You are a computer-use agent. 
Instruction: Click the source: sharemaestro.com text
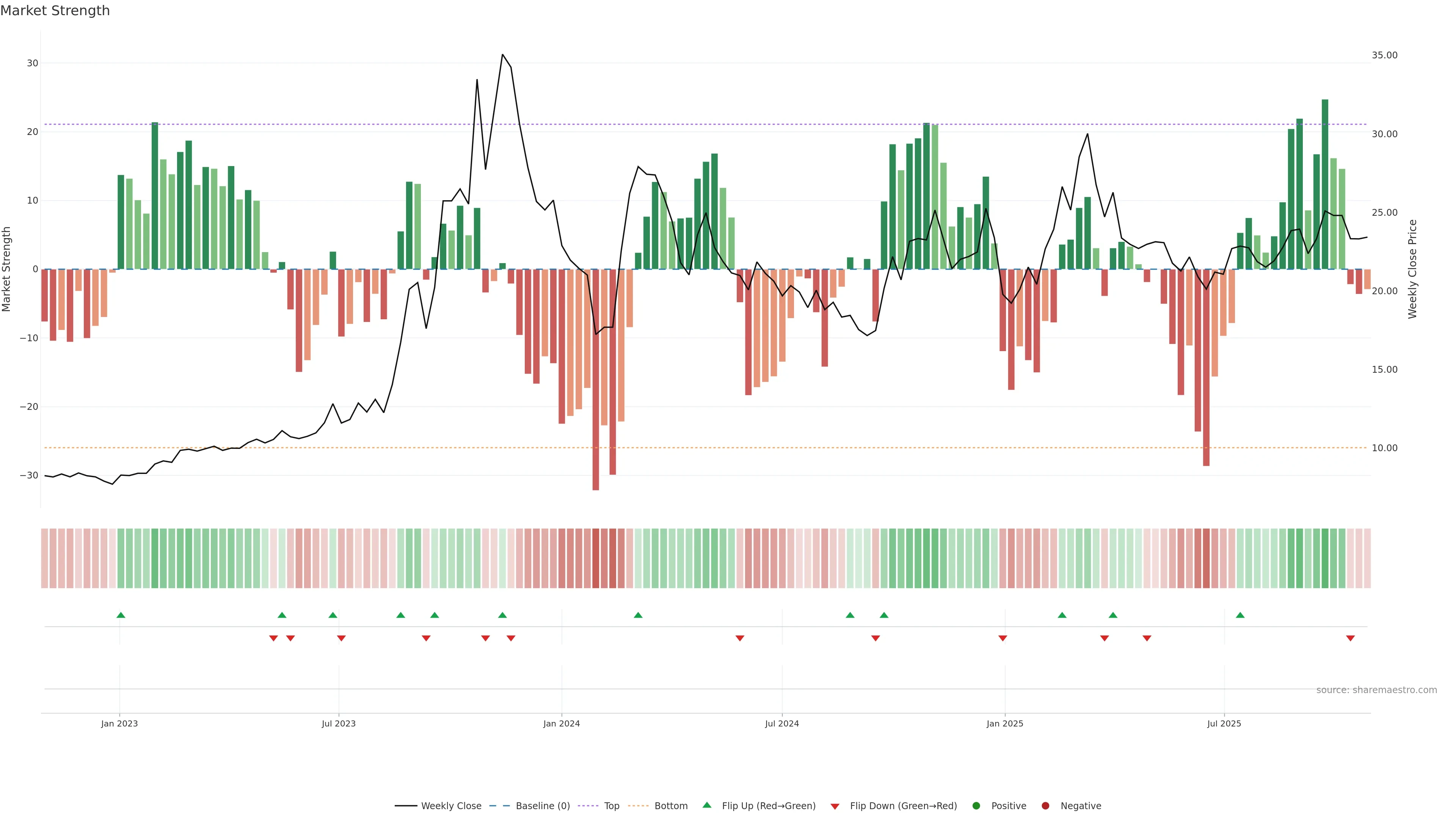pyautogui.click(x=1376, y=690)
